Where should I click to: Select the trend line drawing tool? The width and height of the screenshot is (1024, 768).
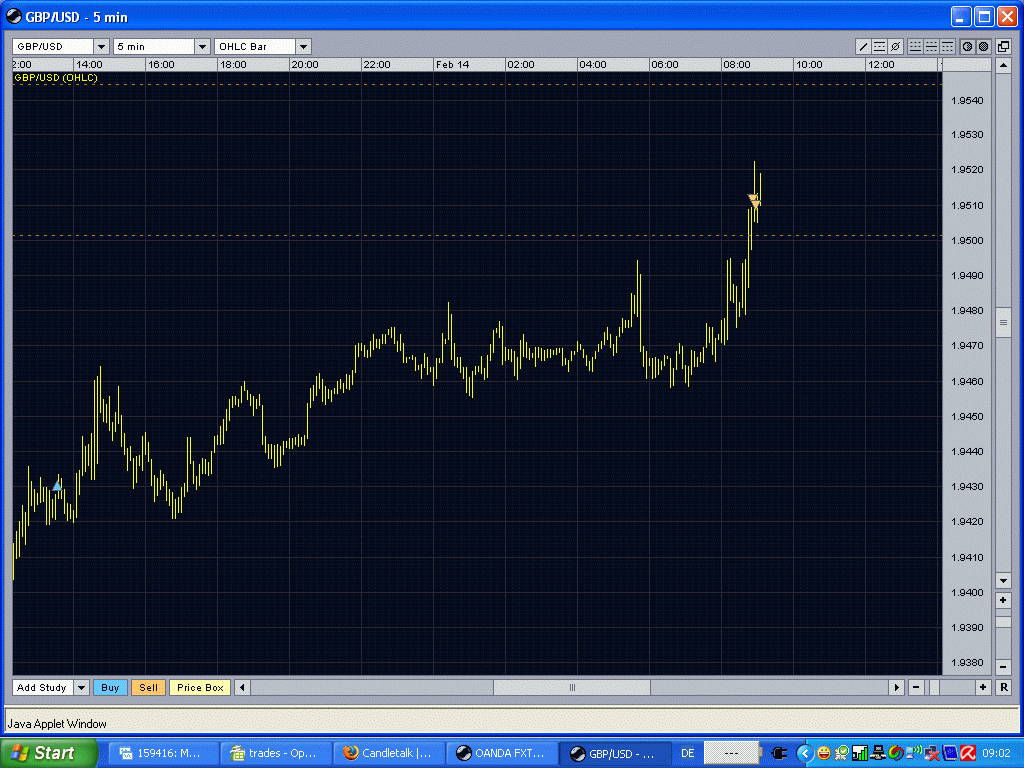pyautogui.click(x=863, y=46)
